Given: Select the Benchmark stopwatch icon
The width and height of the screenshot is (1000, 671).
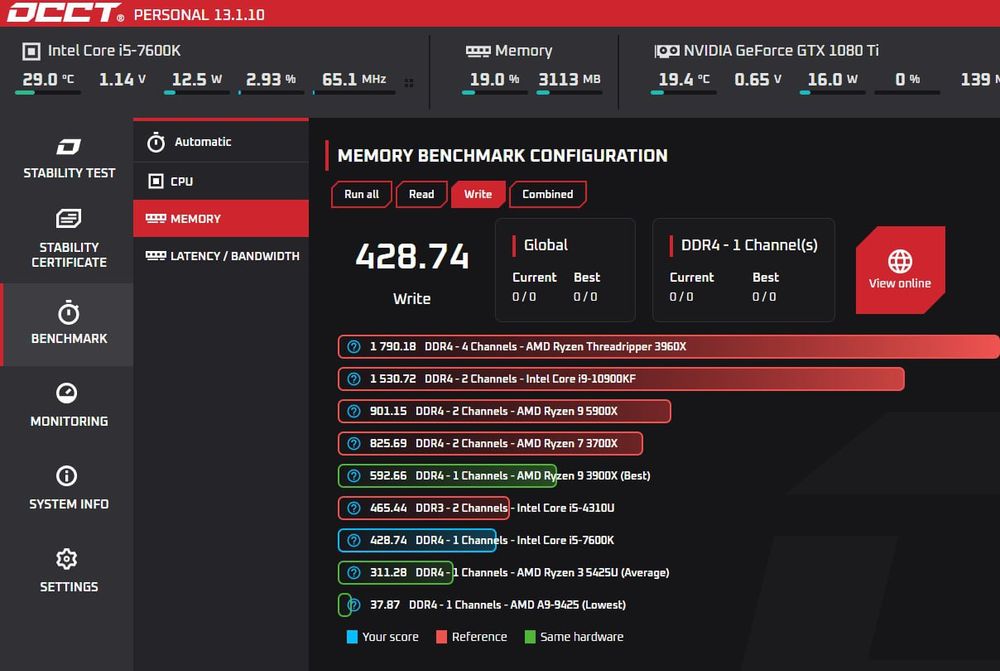Looking at the screenshot, I should (68, 313).
